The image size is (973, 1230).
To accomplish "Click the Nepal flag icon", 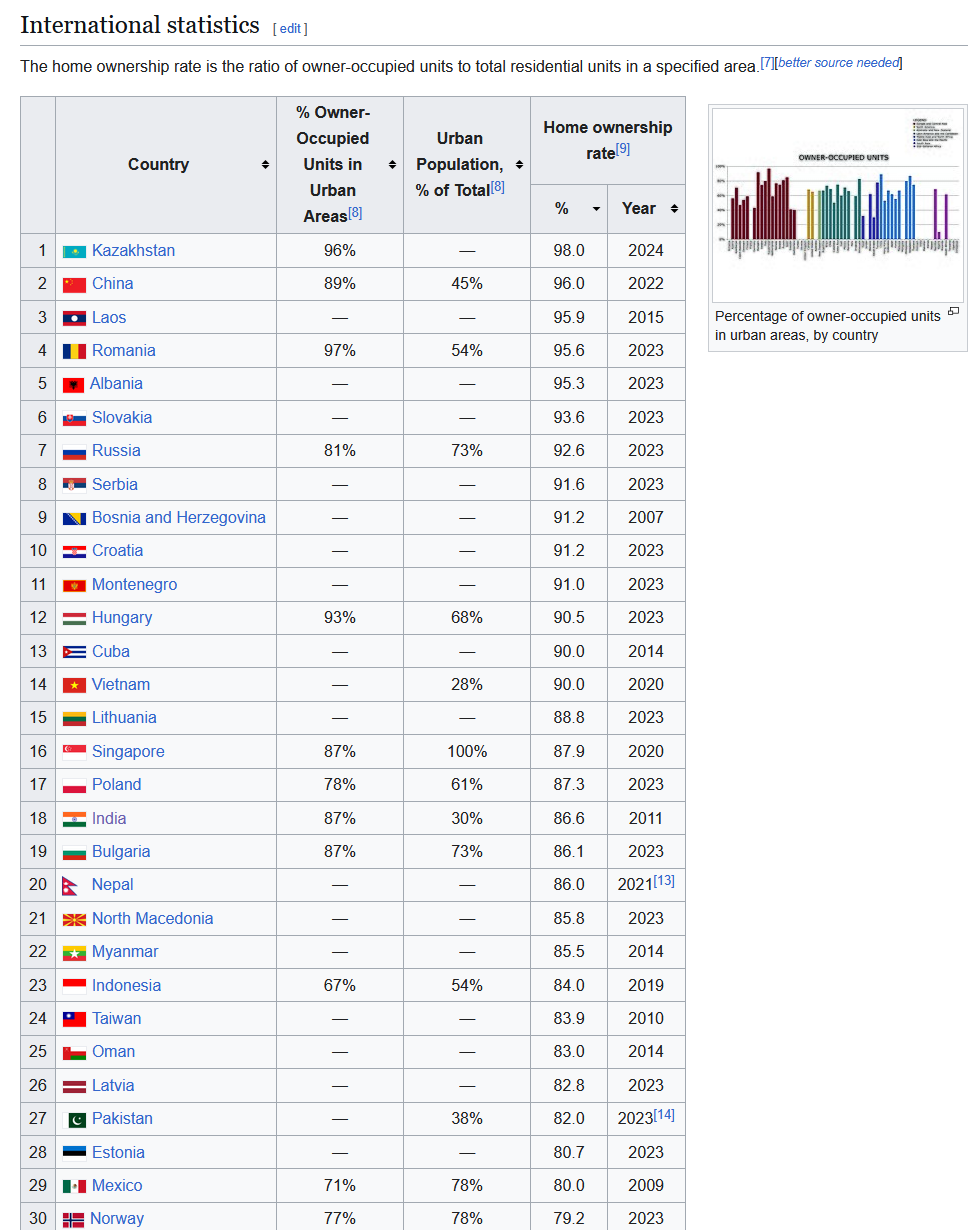I will click(x=69, y=885).
